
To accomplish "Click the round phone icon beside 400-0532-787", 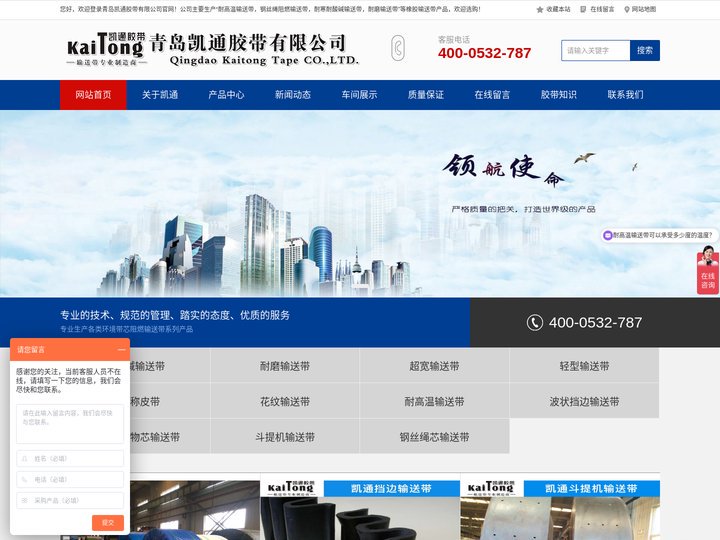I will point(534,322).
